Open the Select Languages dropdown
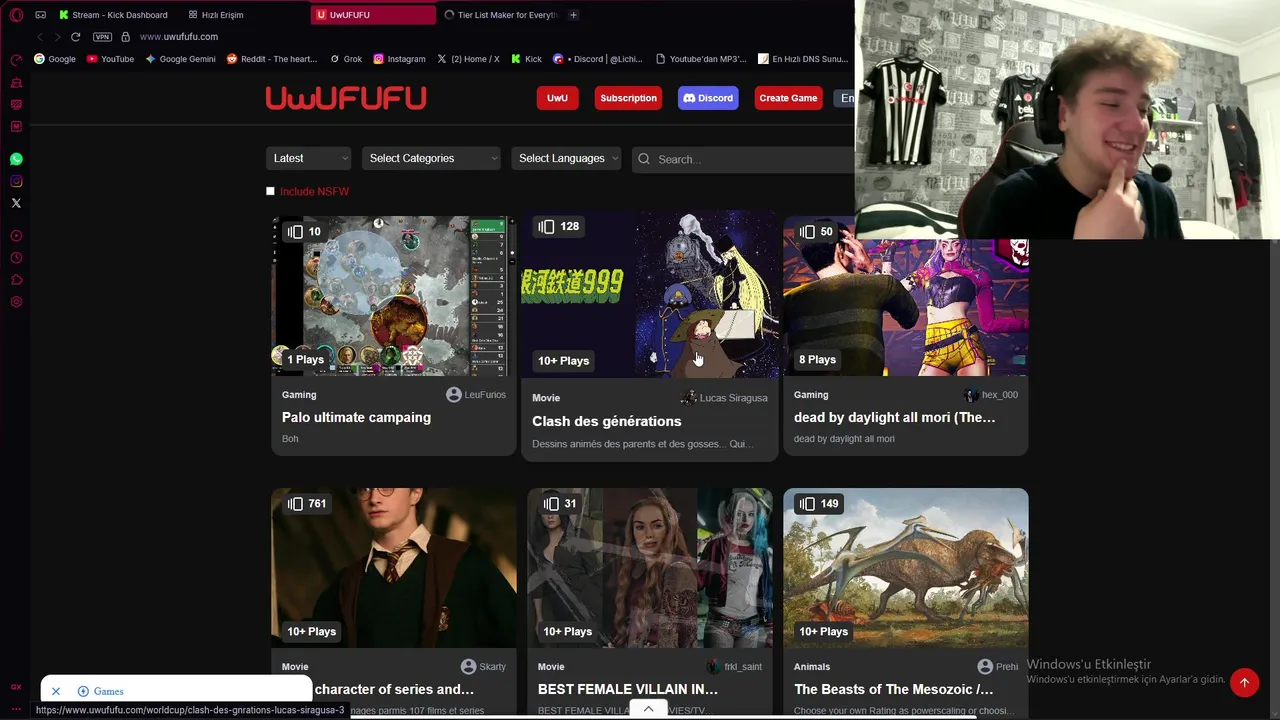 pos(566,158)
